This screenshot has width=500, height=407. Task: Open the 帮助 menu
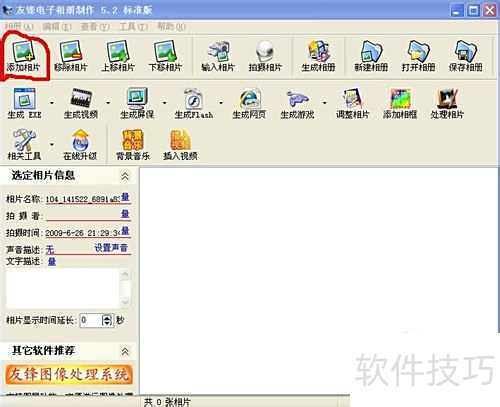click(171, 27)
